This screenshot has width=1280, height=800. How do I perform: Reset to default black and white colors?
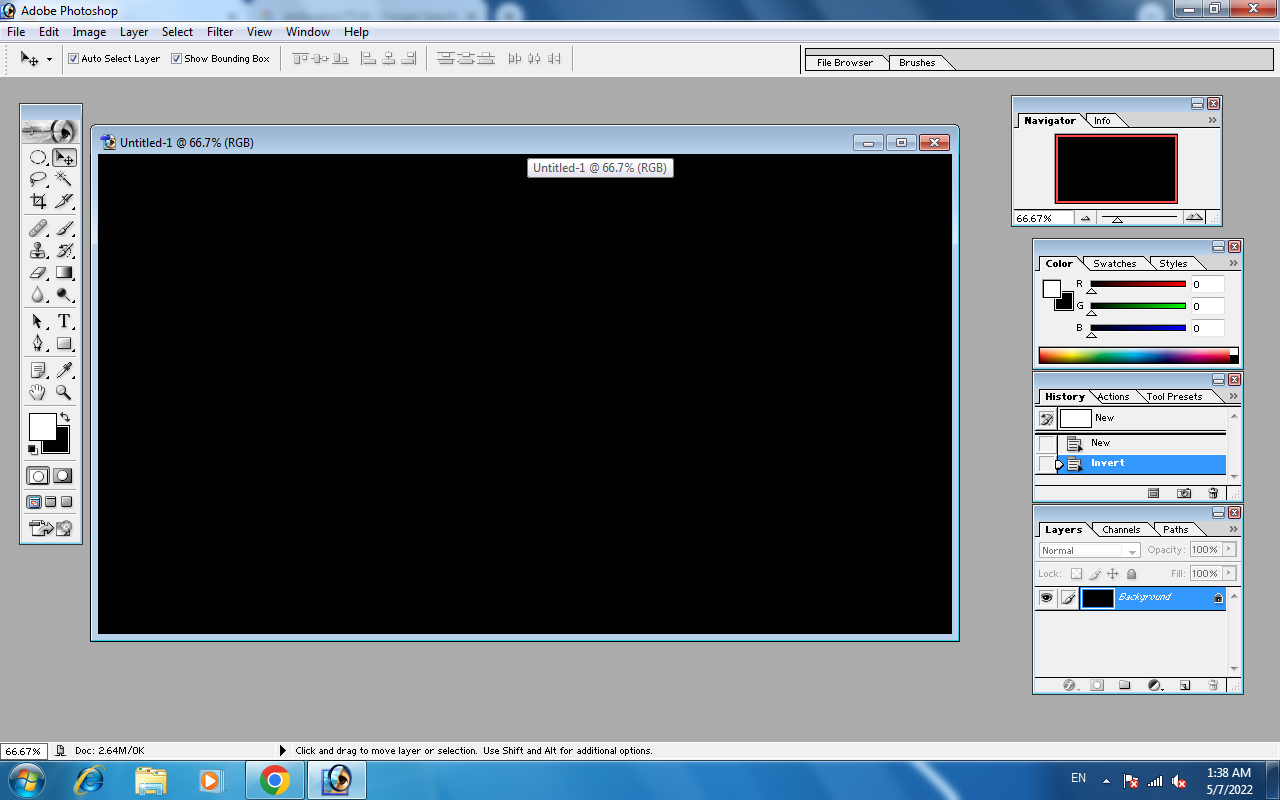click(x=32, y=449)
